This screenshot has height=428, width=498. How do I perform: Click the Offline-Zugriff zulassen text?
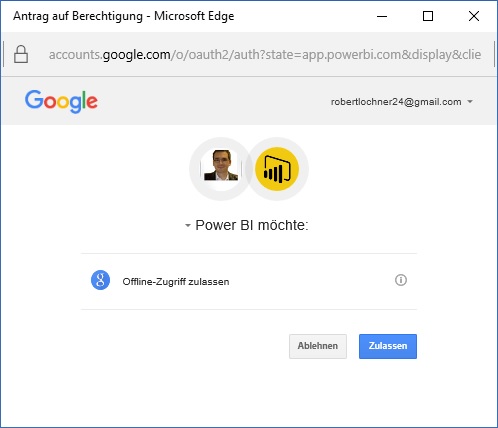(x=176, y=282)
